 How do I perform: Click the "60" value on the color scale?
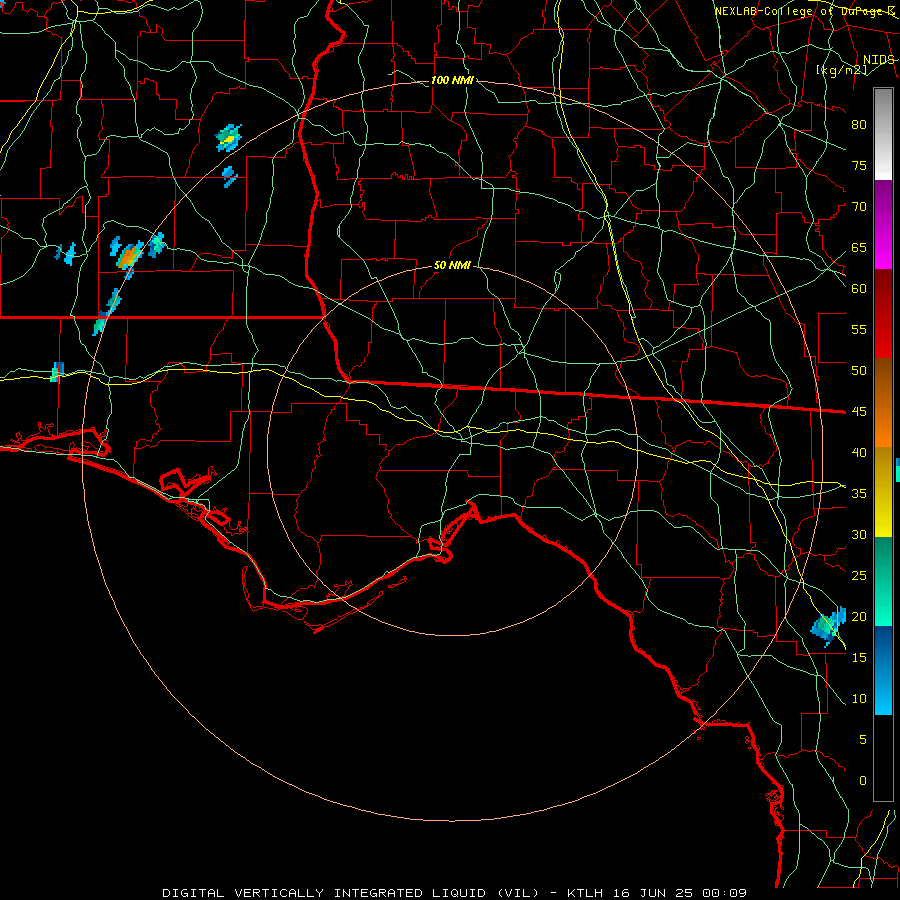click(x=859, y=289)
